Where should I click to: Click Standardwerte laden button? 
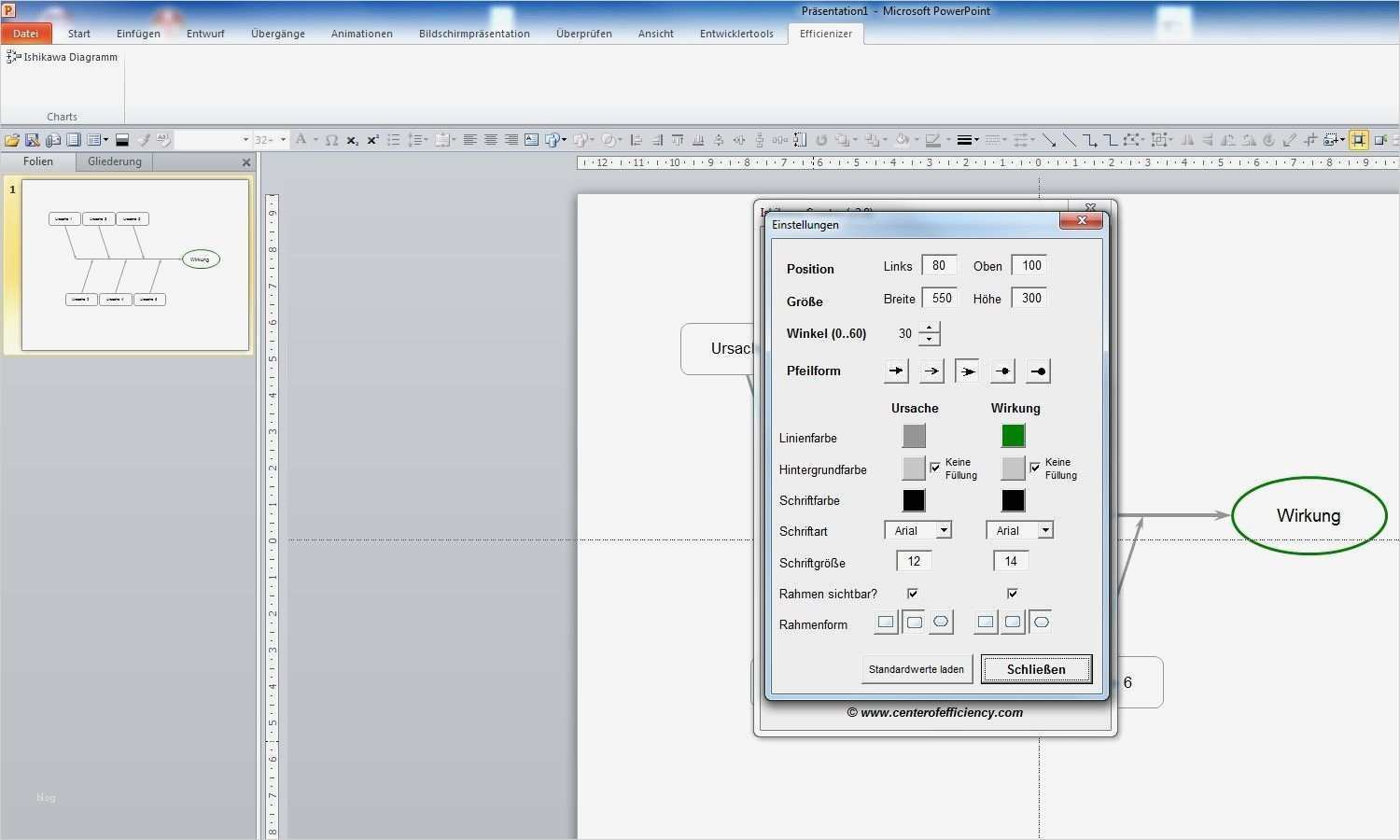tap(917, 669)
